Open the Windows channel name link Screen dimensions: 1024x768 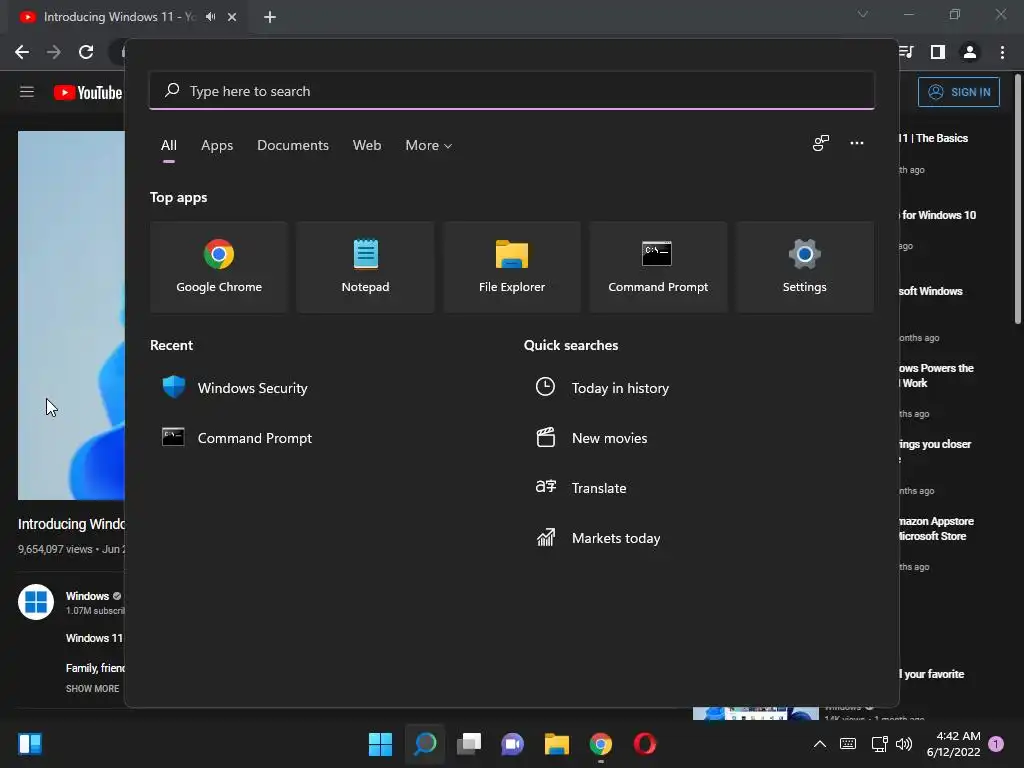point(87,596)
